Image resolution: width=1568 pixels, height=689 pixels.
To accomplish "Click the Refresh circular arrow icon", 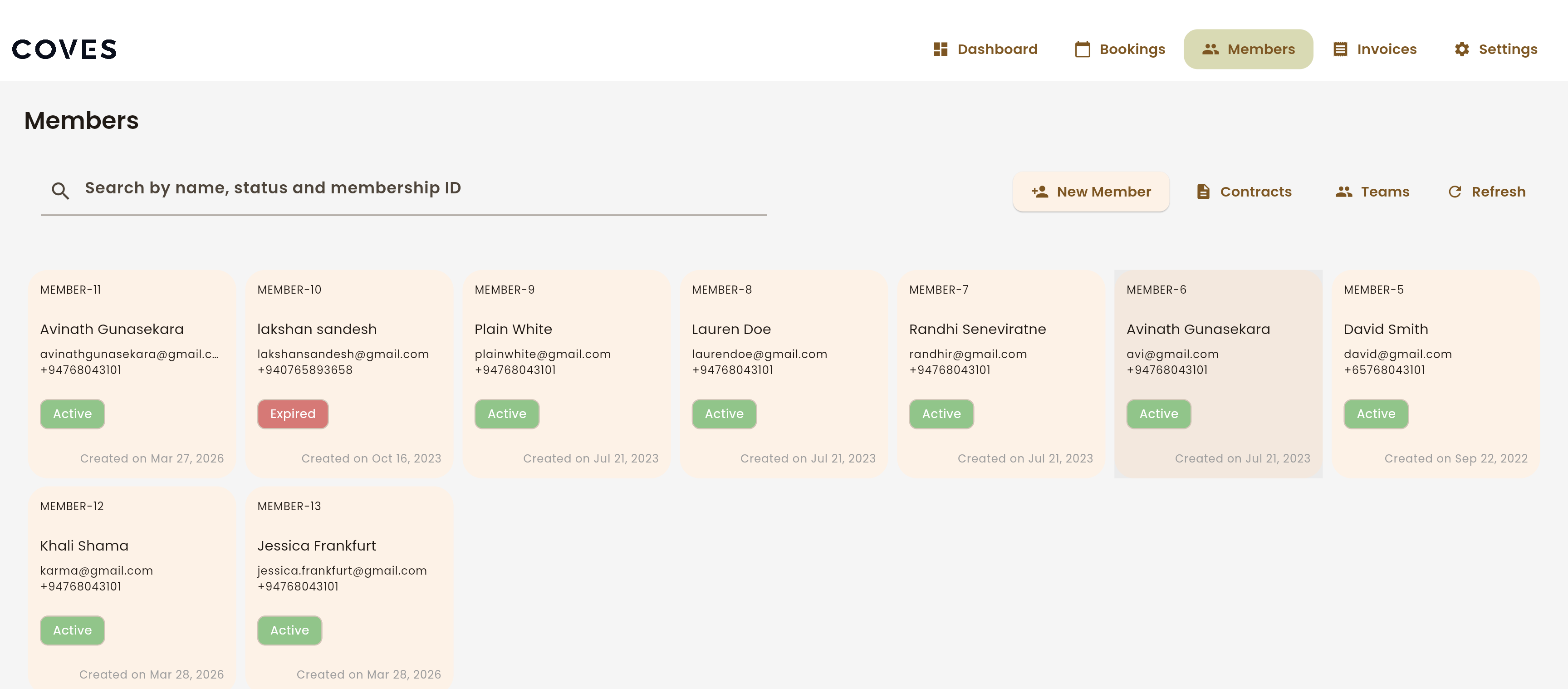I will point(1454,192).
